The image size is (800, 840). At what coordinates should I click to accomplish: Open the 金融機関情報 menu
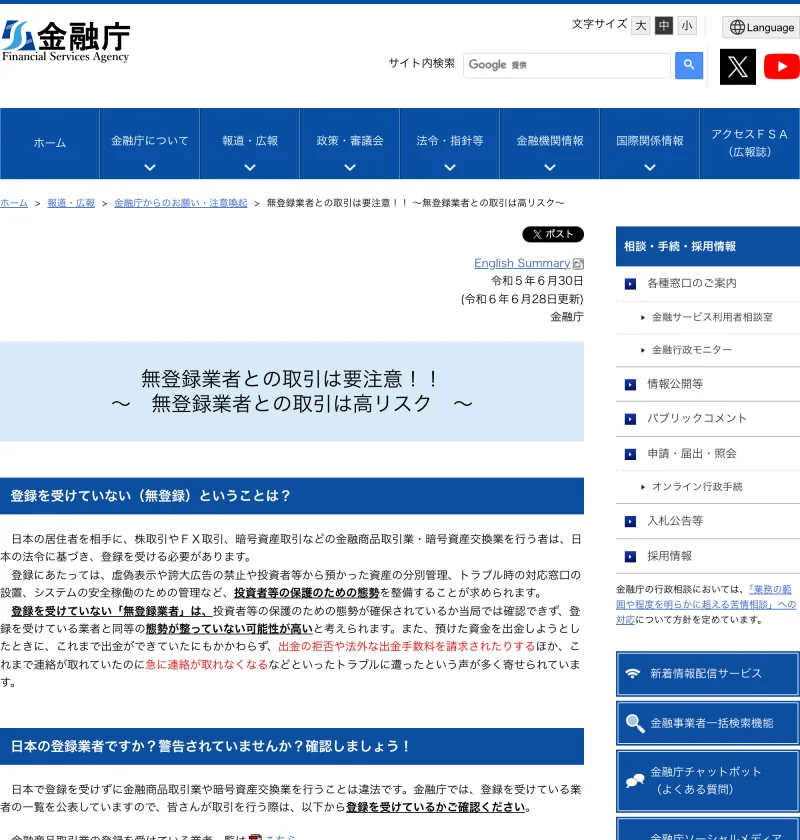[x=550, y=144]
